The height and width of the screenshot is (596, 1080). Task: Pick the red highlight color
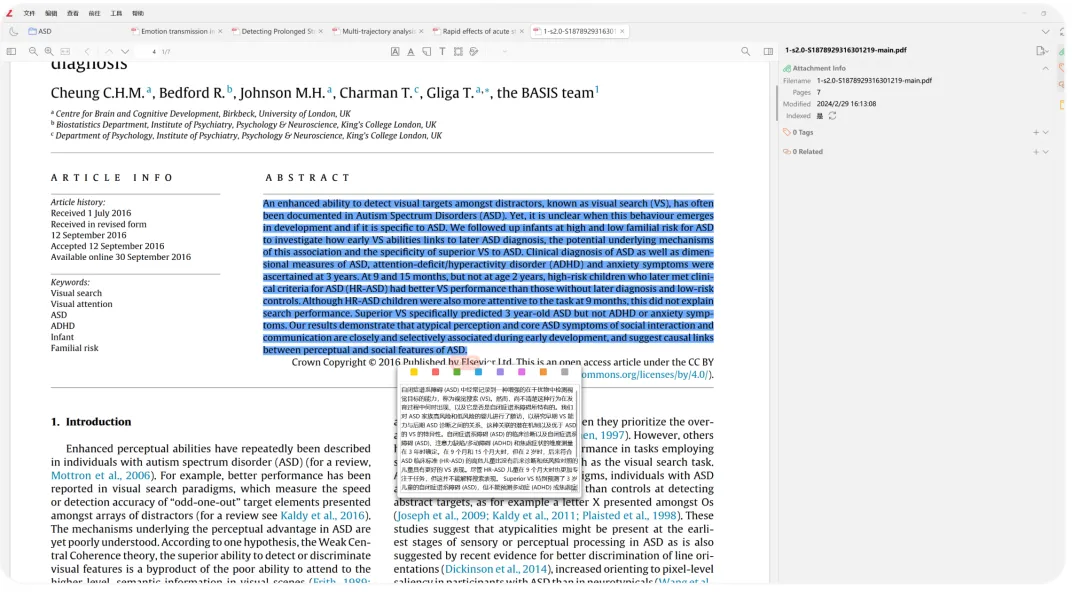[x=435, y=372]
